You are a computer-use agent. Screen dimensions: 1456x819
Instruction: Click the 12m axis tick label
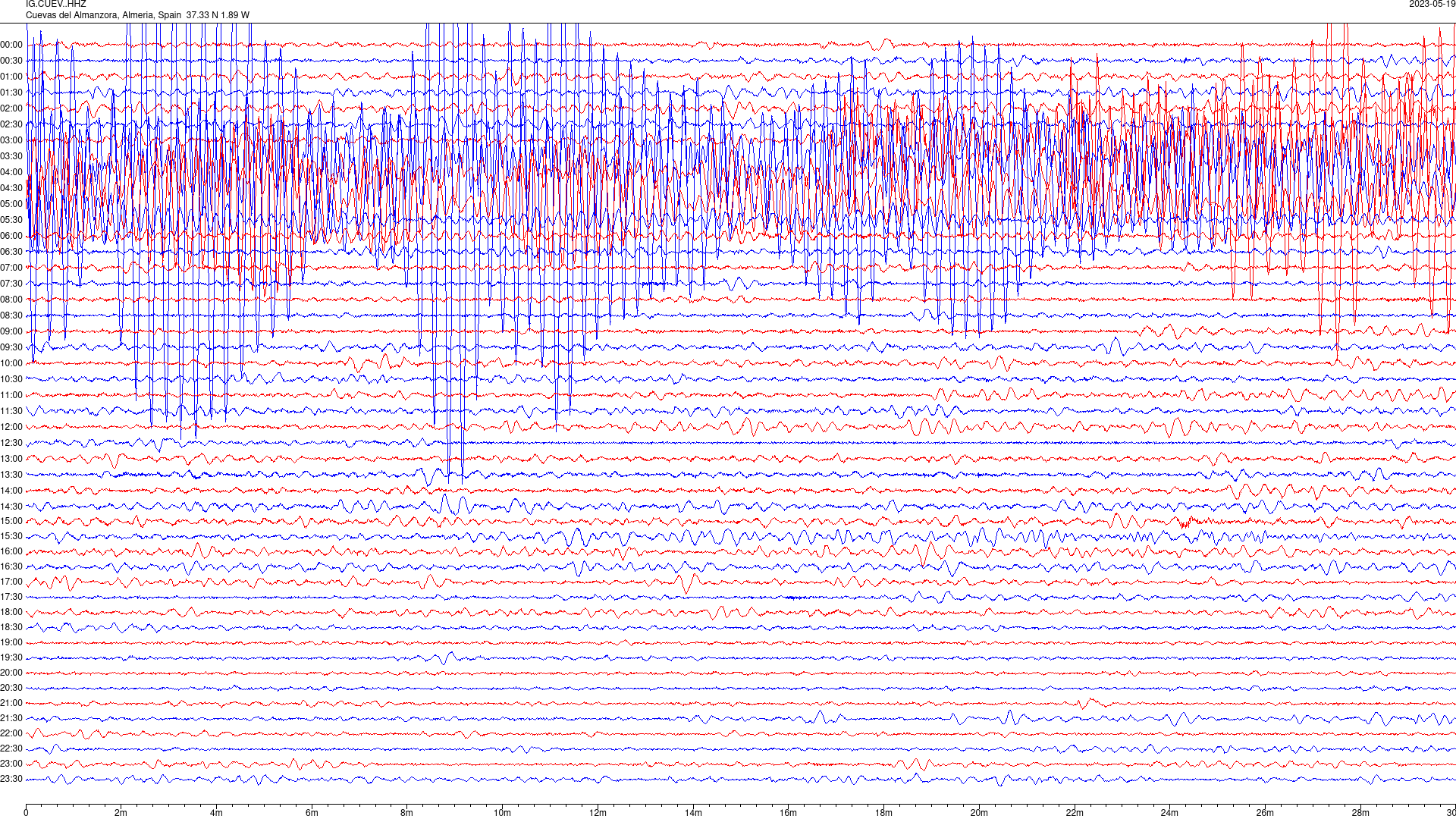click(x=598, y=814)
